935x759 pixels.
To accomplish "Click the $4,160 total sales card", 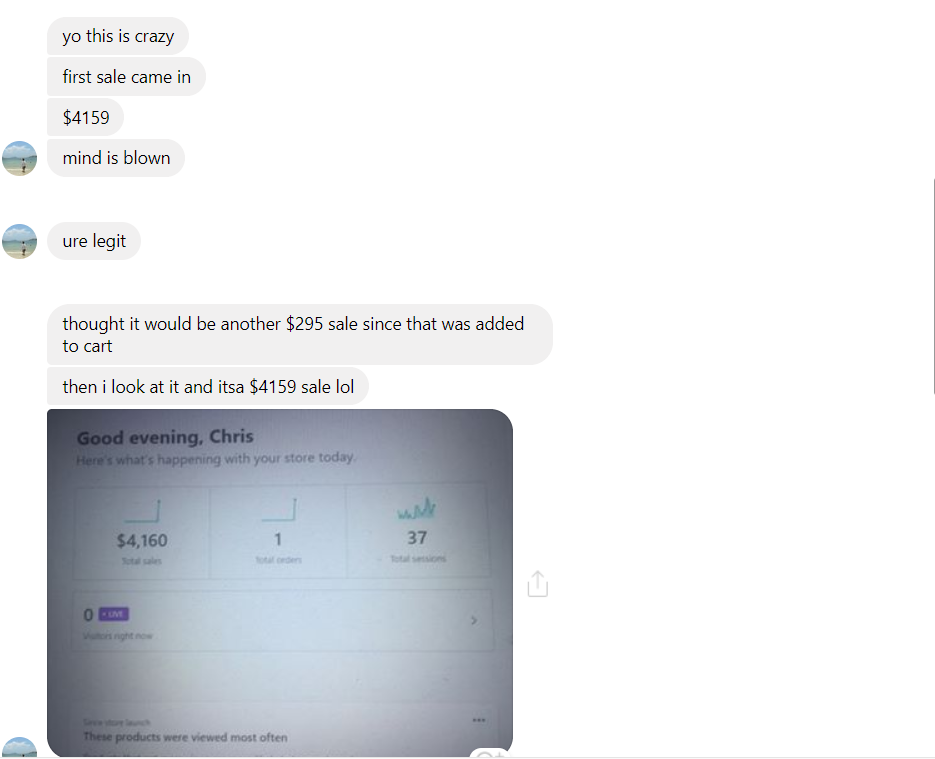I will tap(142, 532).
